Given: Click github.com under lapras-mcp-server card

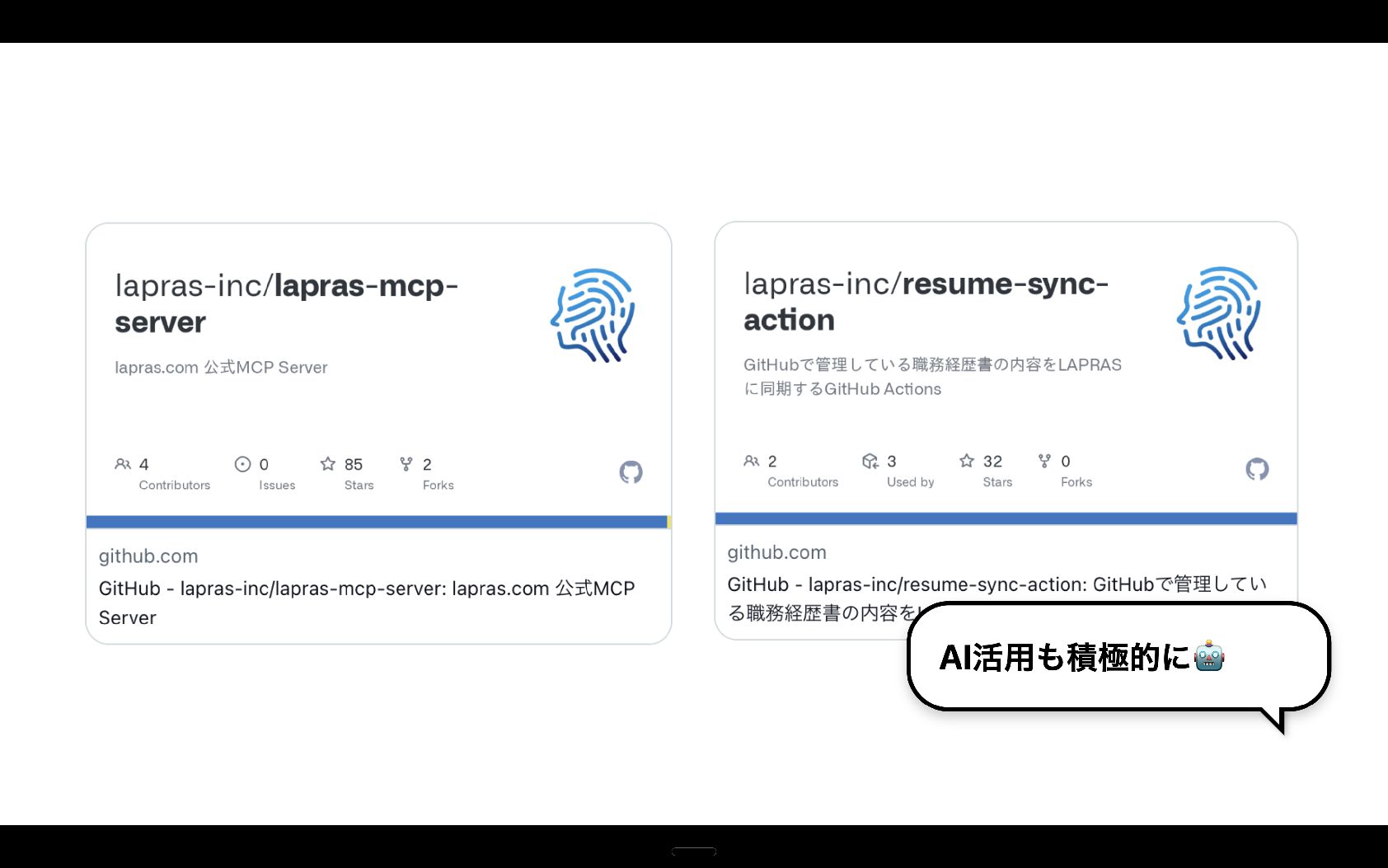Looking at the screenshot, I should [148, 556].
